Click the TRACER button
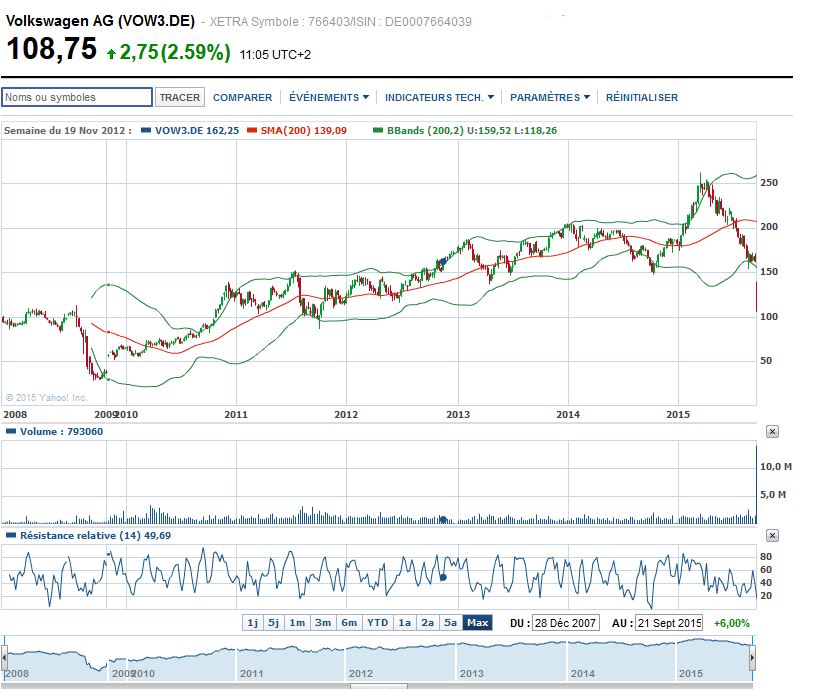 coord(180,97)
